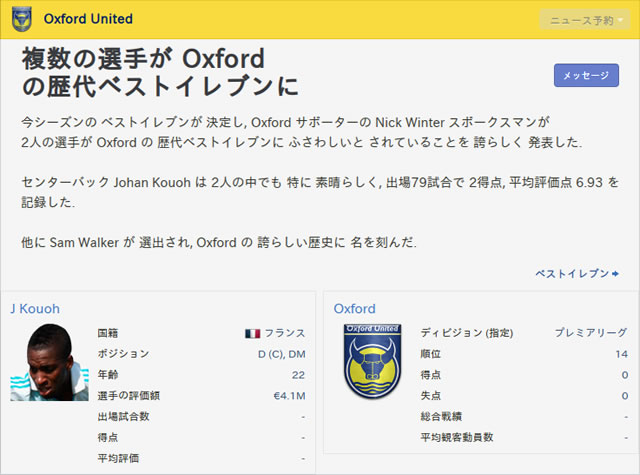The height and width of the screenshot is (475, 640).
Task: Select the D (C), DM position value
Action: (x=282, y=354)
